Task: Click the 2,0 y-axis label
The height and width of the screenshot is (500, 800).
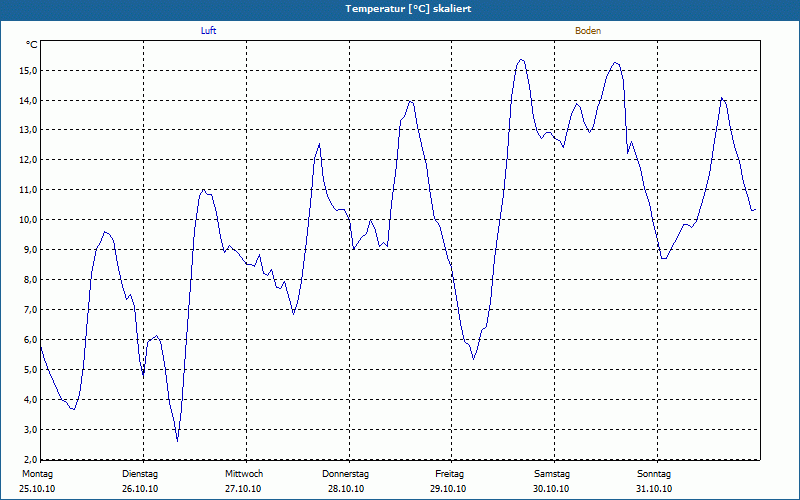Action: point(30,459)
